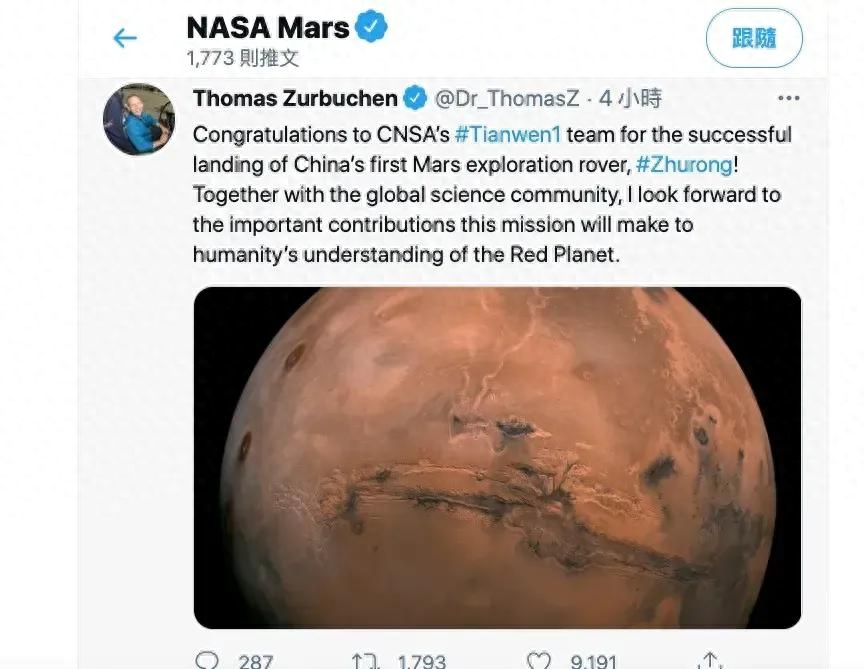
Task: Click the Thomas Zurbuchen display name
Action: [295, 98]
